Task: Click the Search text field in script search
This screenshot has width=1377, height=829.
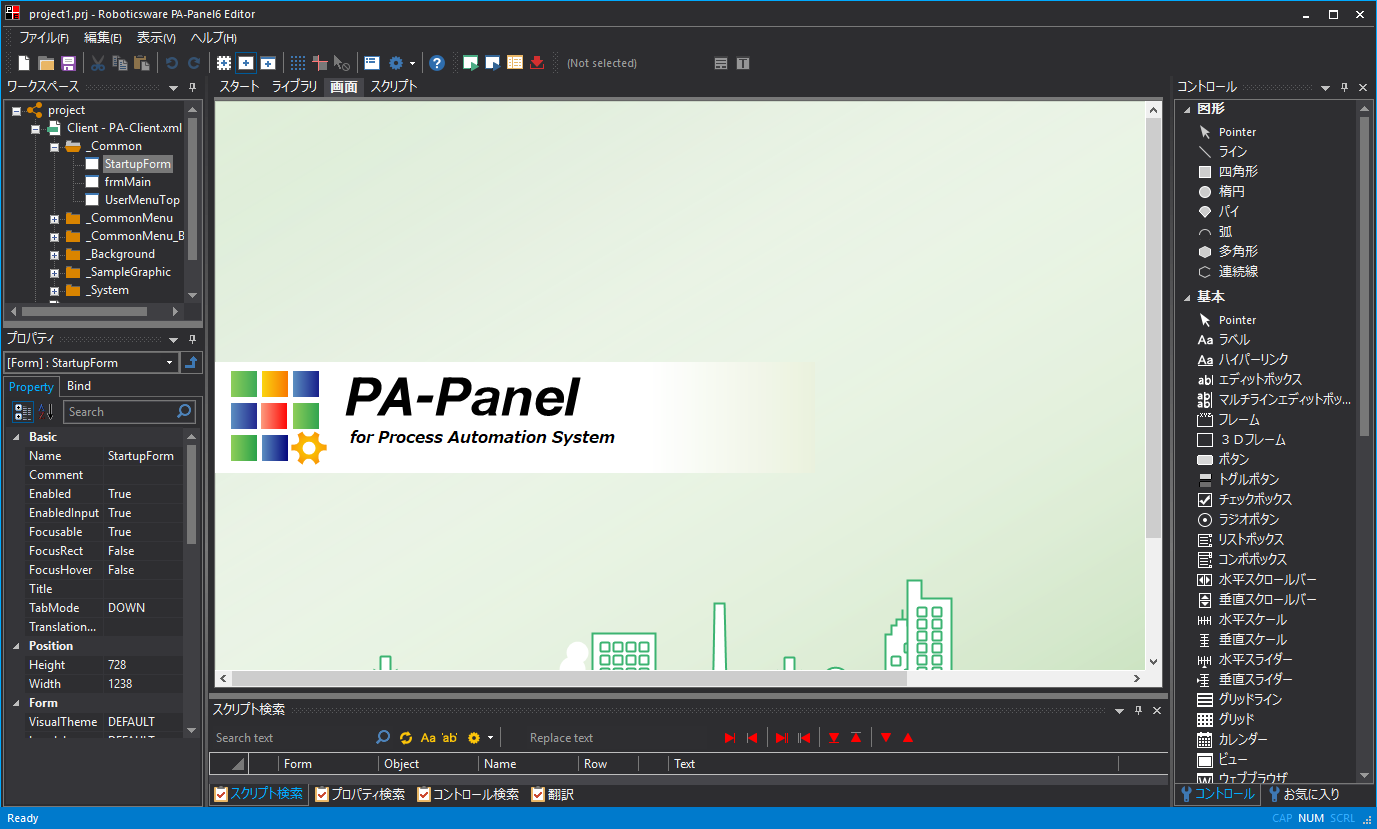Action: pos(293,738)
